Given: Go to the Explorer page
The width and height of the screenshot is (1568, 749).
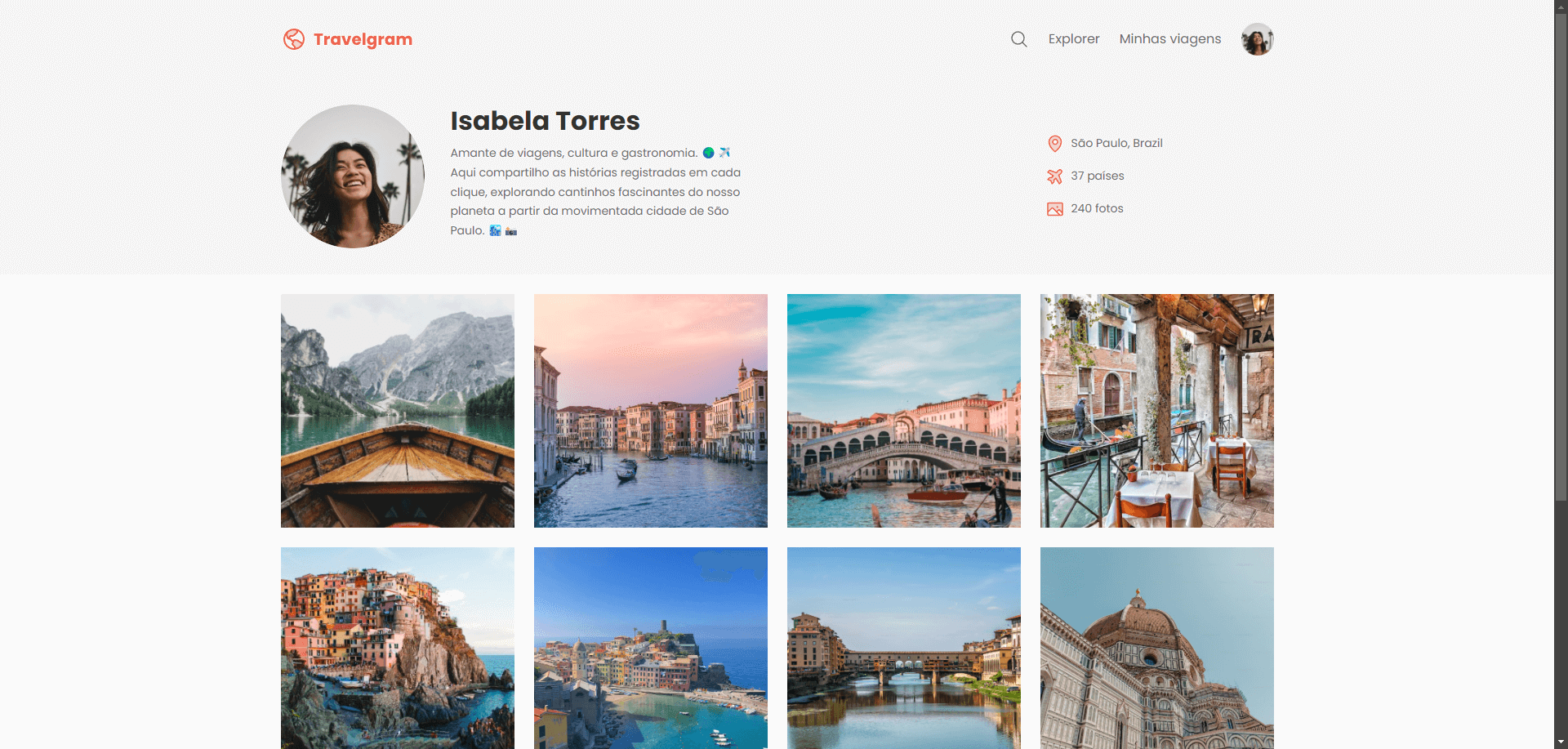Looking at the screenshot, I should (1073, 39).
